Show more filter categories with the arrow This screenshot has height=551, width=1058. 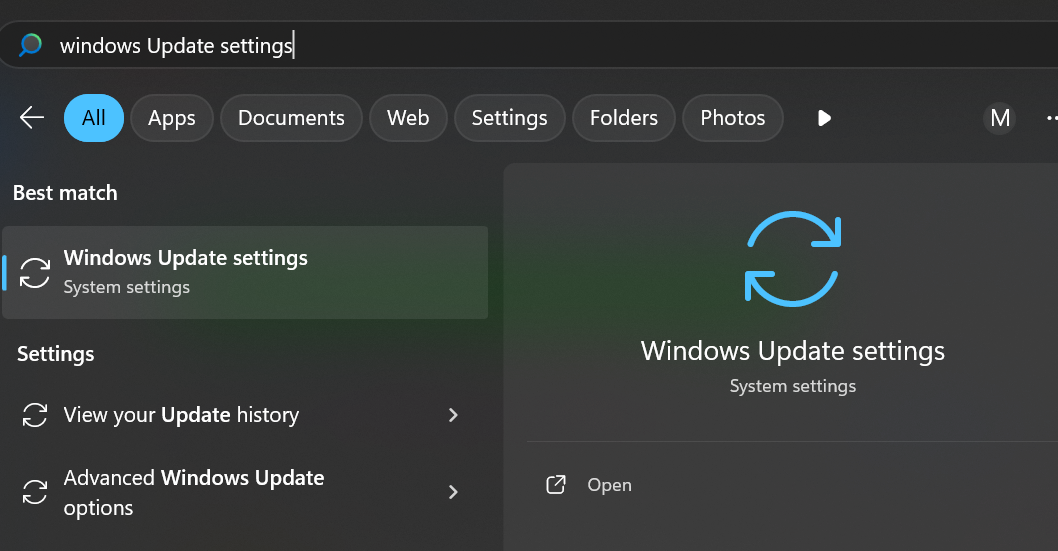click(x=824, y=118)
